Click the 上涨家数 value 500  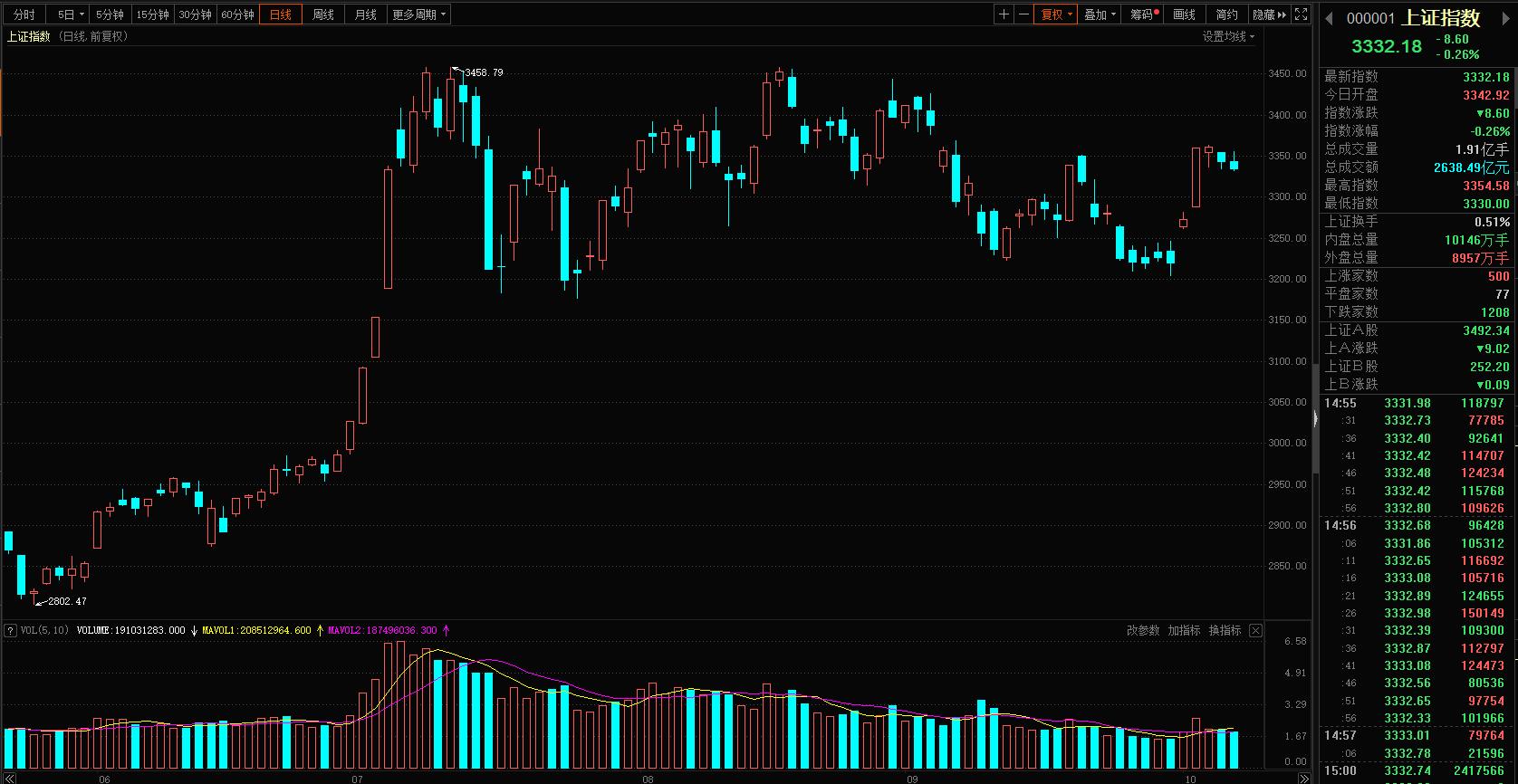(x=1499, y=276)
